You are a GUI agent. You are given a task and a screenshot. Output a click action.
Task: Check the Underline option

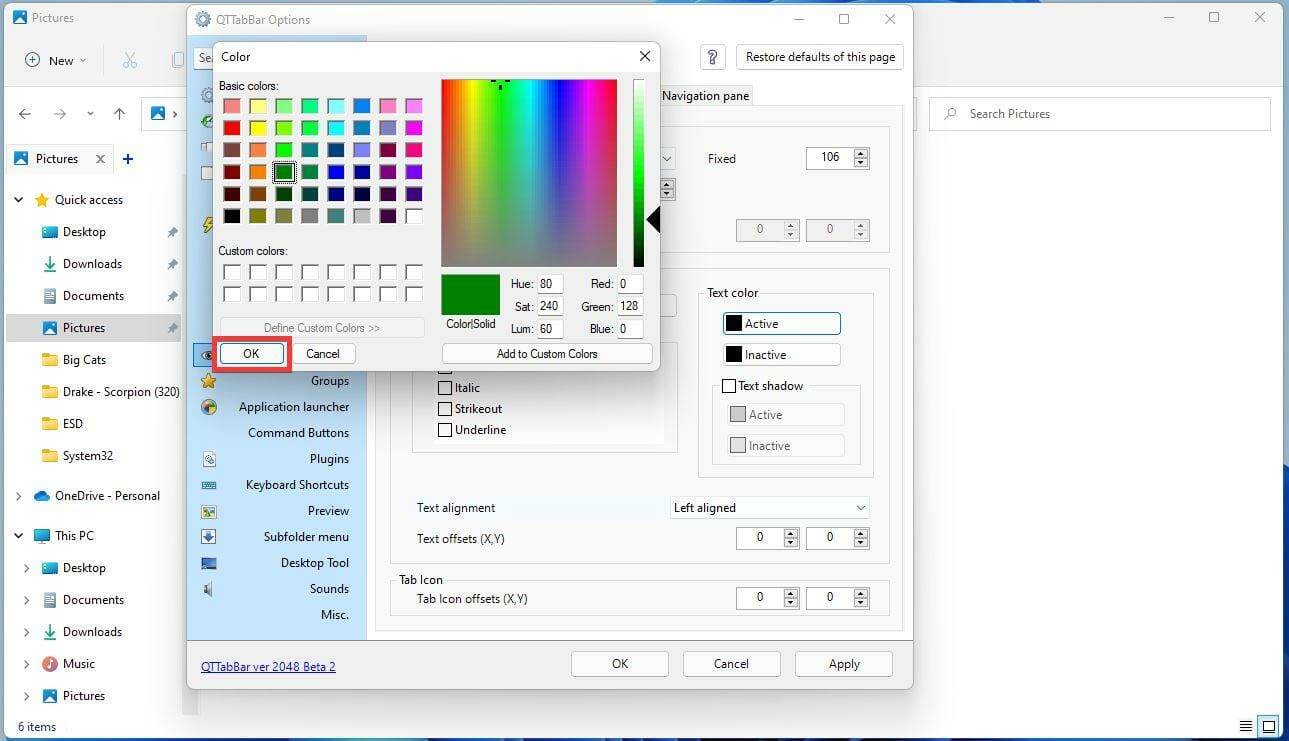pos(445,430)
